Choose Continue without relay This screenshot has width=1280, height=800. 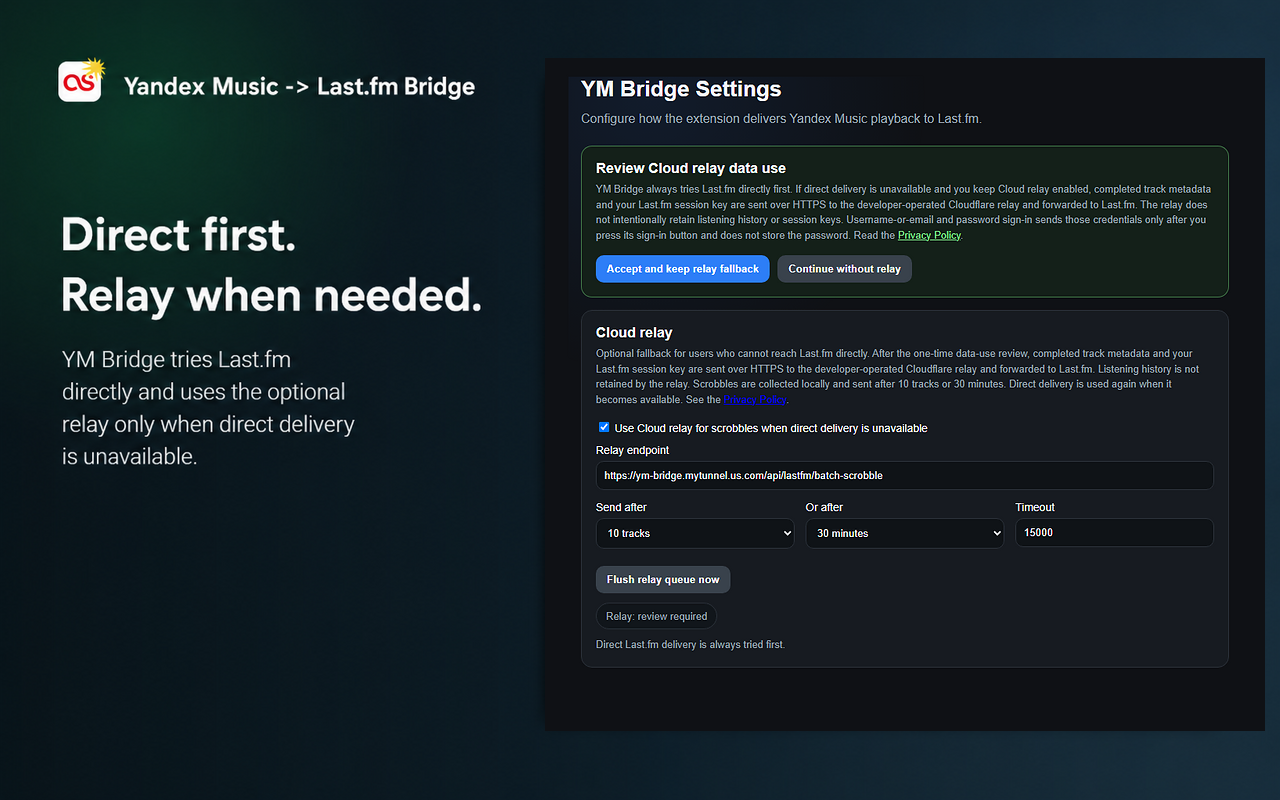coord(845,269)
